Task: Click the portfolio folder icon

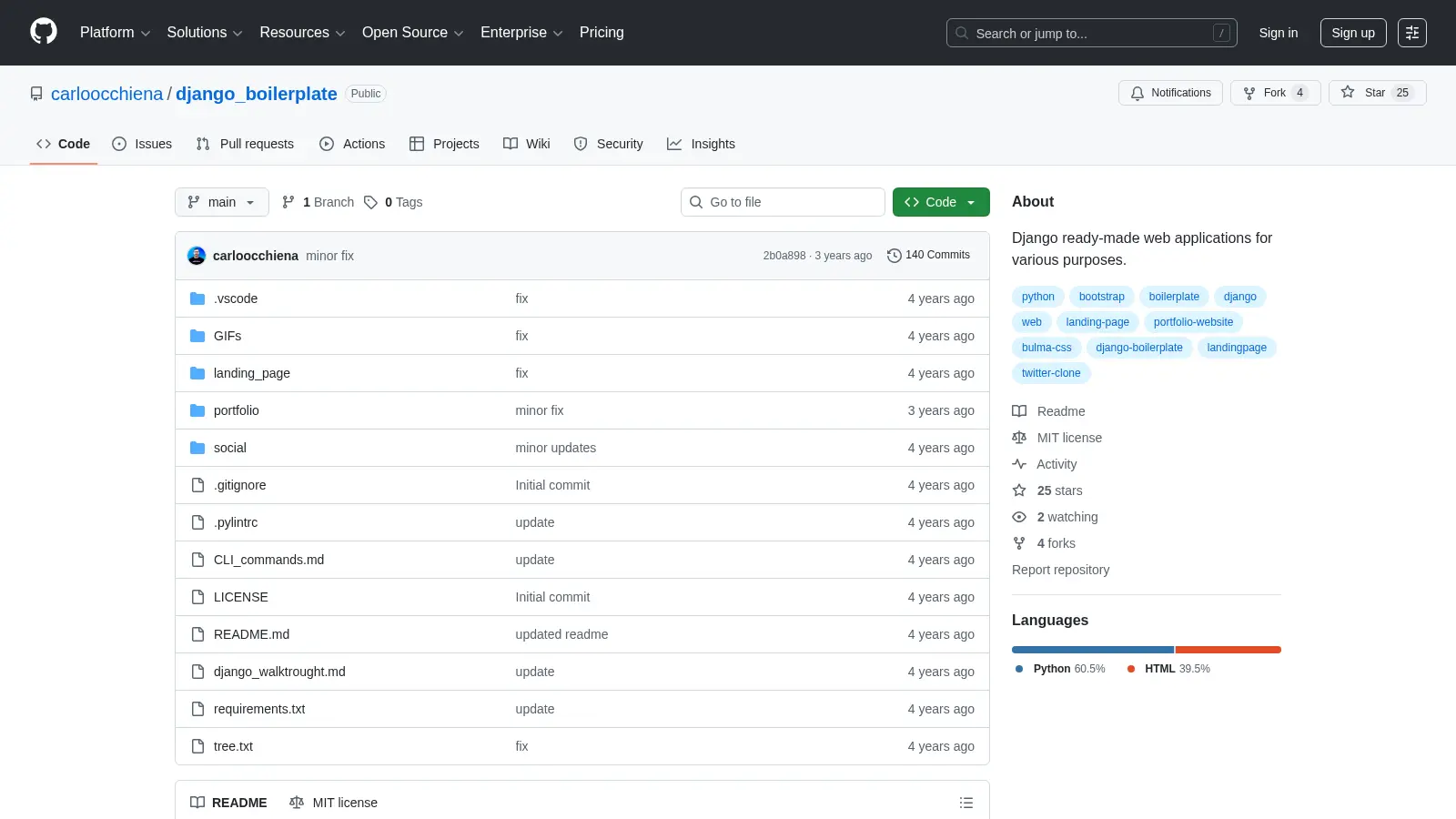Action: (197, 410)
